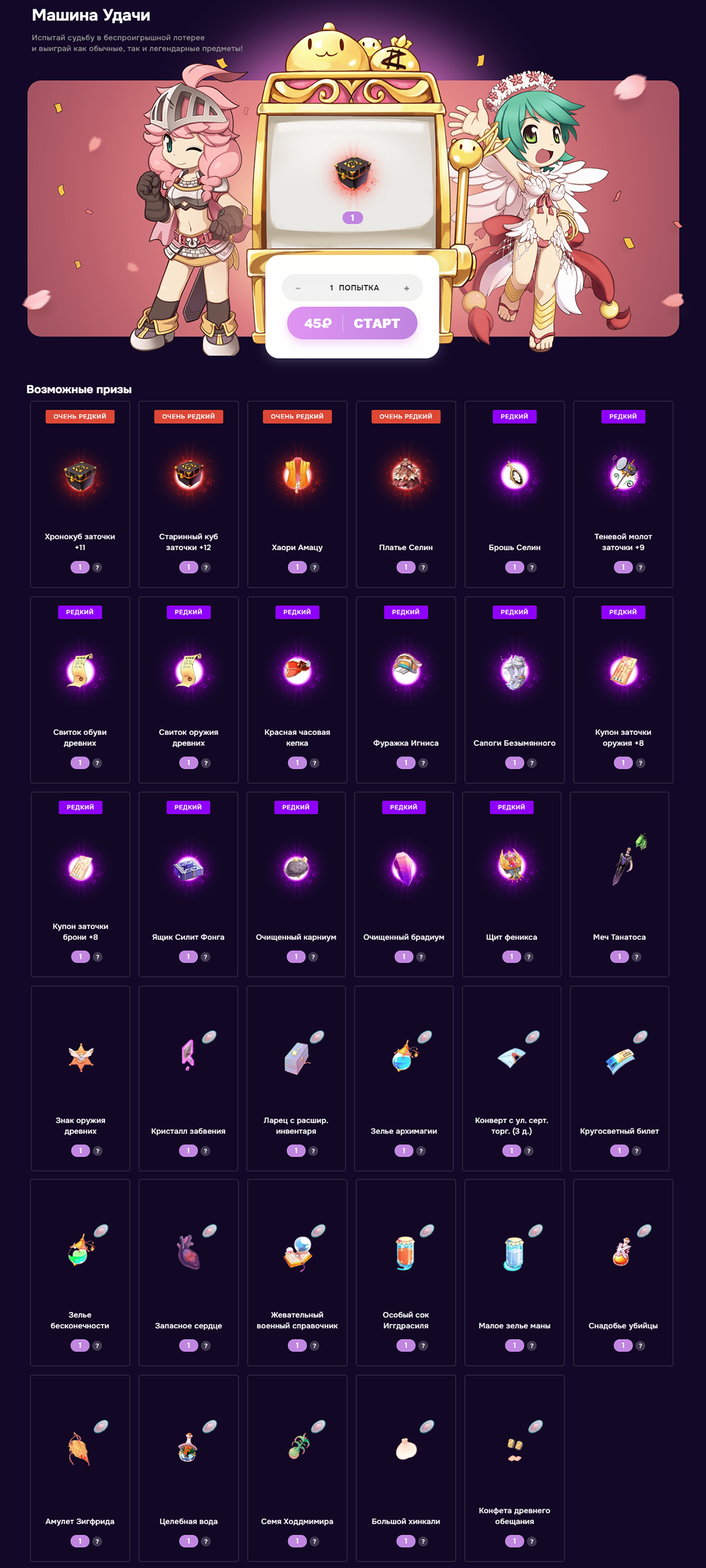
Task: Open the Зелье архимагии potion icon
Action: (404, 1056)
